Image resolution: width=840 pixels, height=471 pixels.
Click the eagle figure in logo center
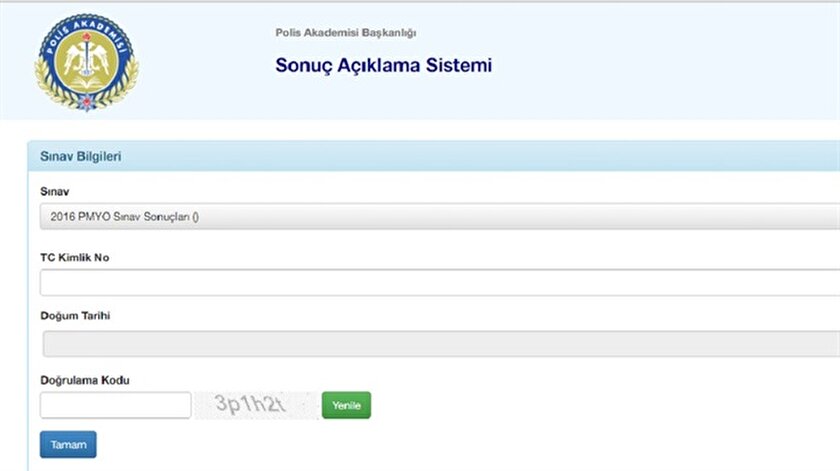click(x=86, y=60)
